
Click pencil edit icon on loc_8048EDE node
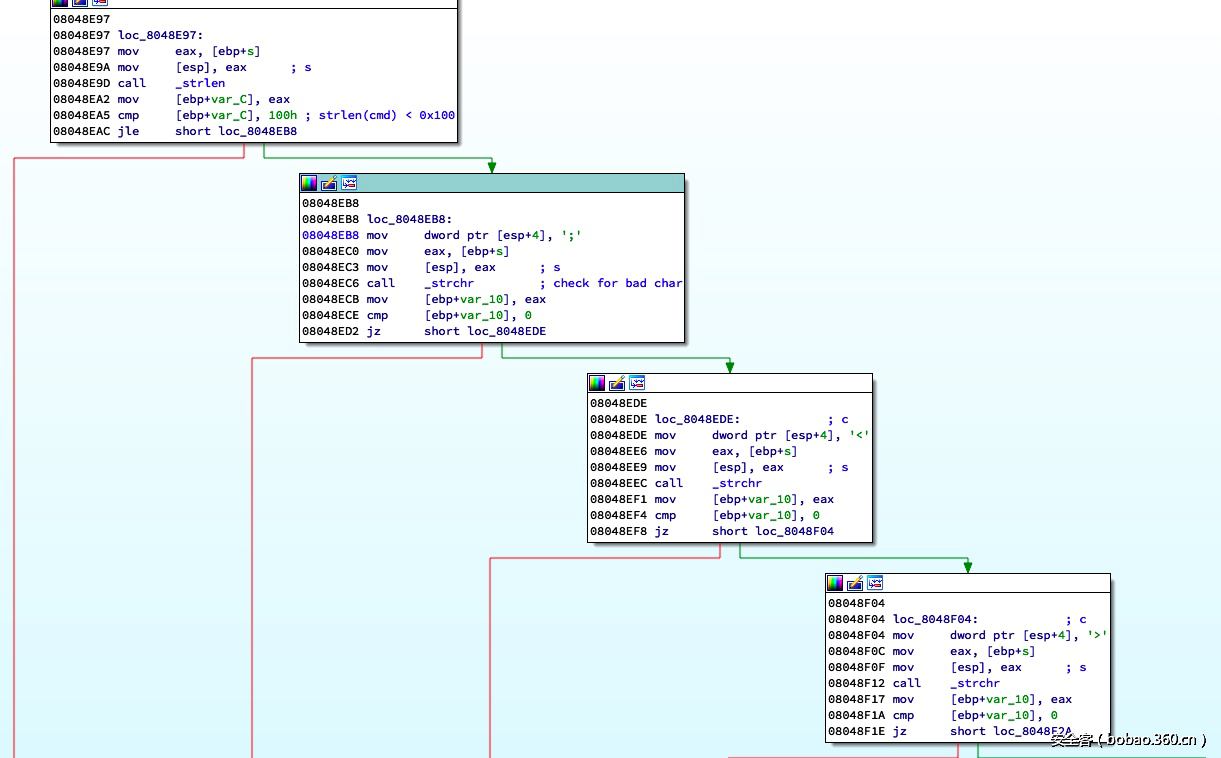tap(617, 383)
